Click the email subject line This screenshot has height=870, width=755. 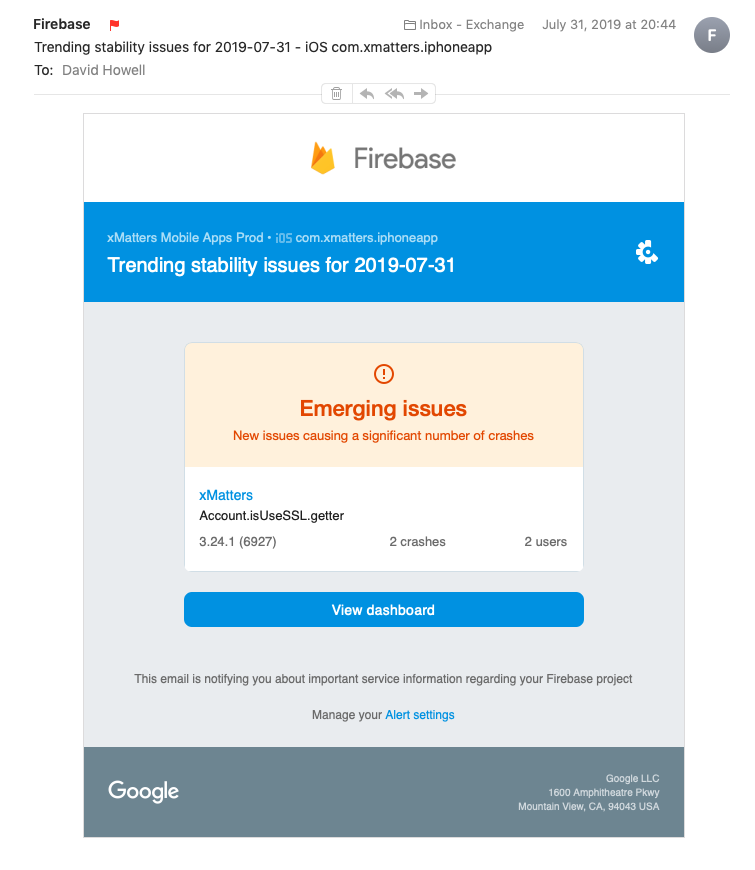click(x=263, y=47)
